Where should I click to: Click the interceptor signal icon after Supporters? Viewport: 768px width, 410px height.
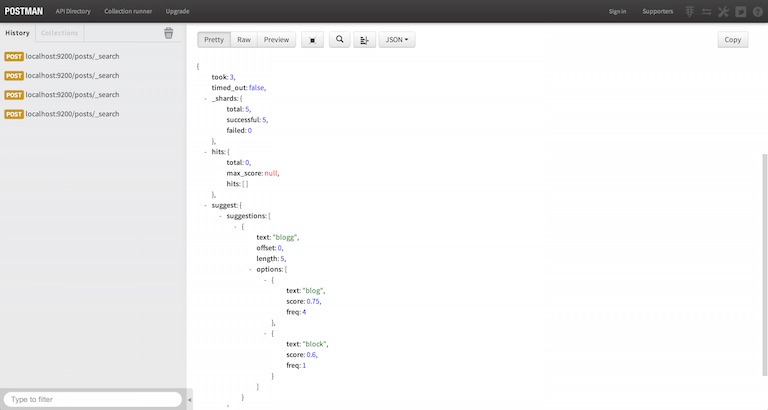coord(689,11)
